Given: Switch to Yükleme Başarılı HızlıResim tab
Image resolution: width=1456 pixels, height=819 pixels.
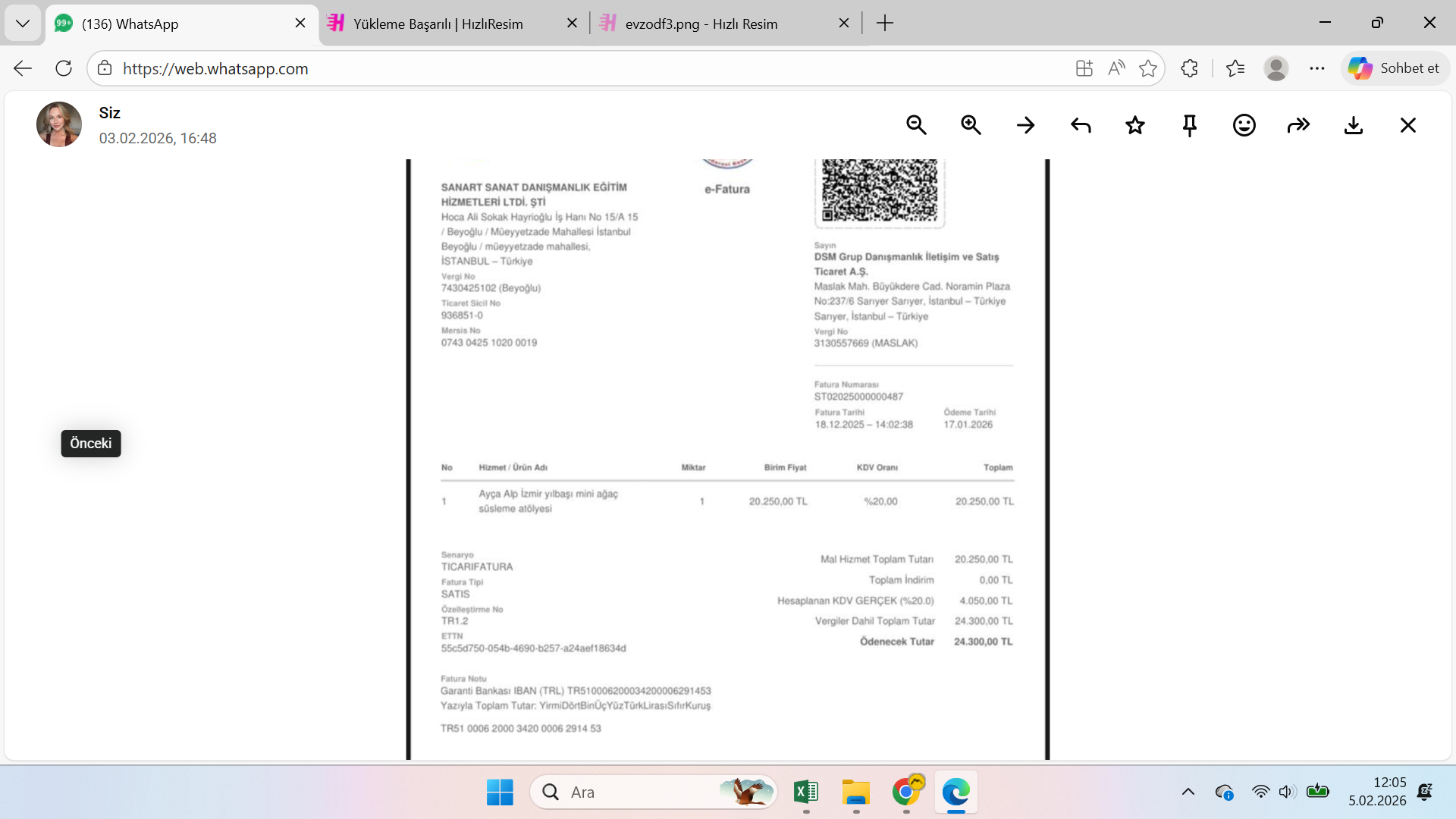Looking at the screenshot, I should tap(453, 24).
